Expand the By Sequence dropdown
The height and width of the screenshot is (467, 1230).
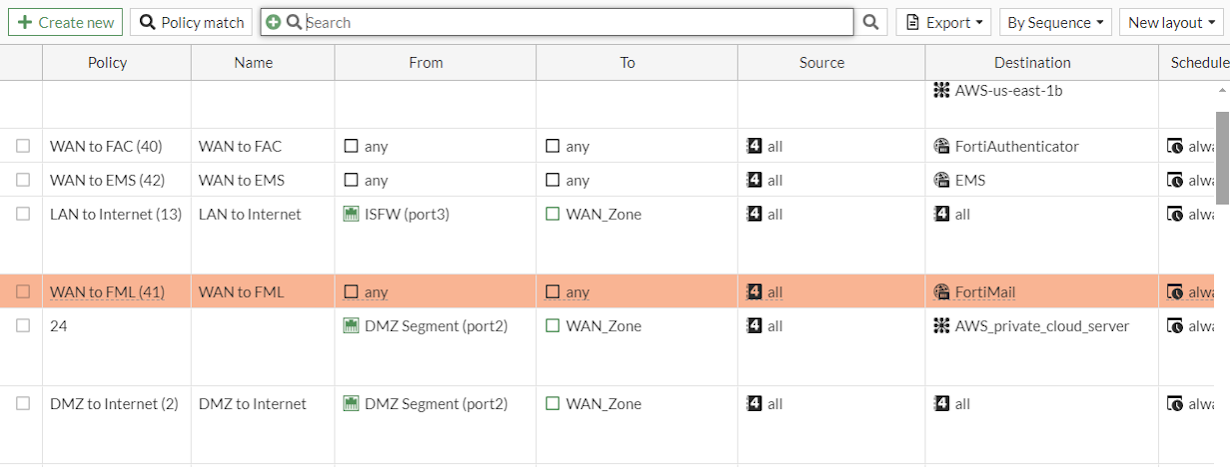(x=1055, y=22)
